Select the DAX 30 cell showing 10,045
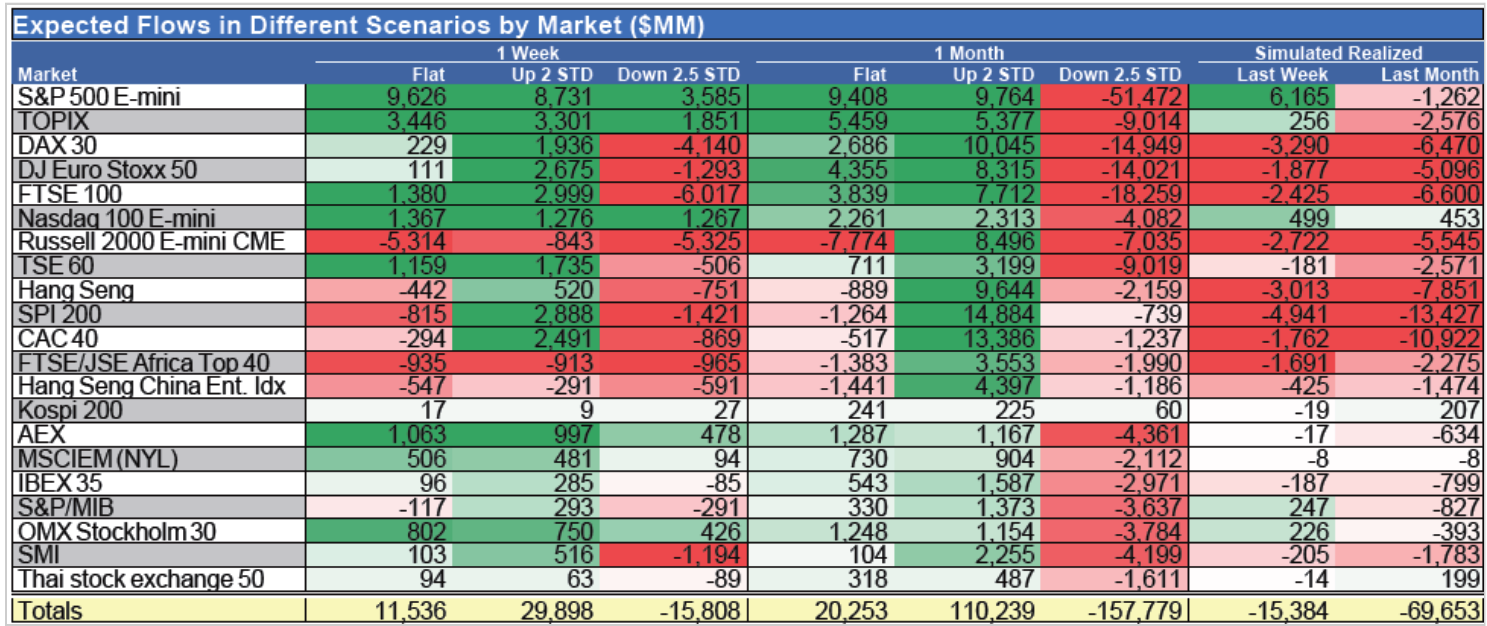This screenshot has height=626, width=1487. pos(999,145)
